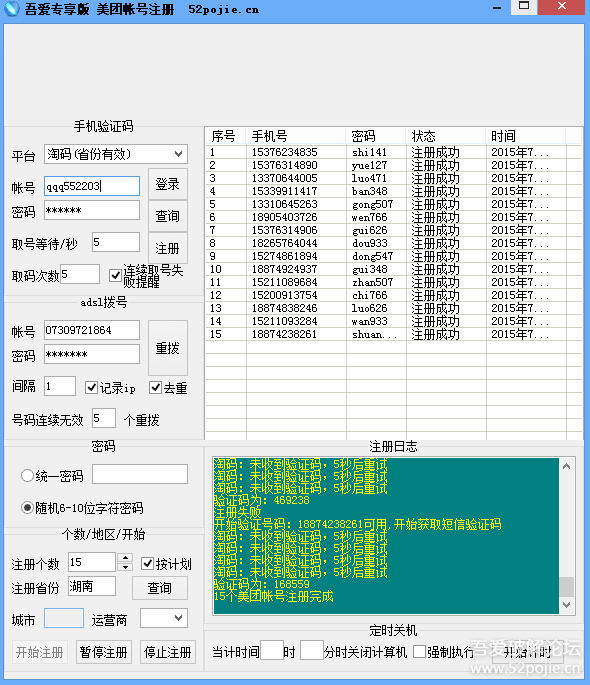Select phone number 15339911417 in row 4

(x=284, y=191)
